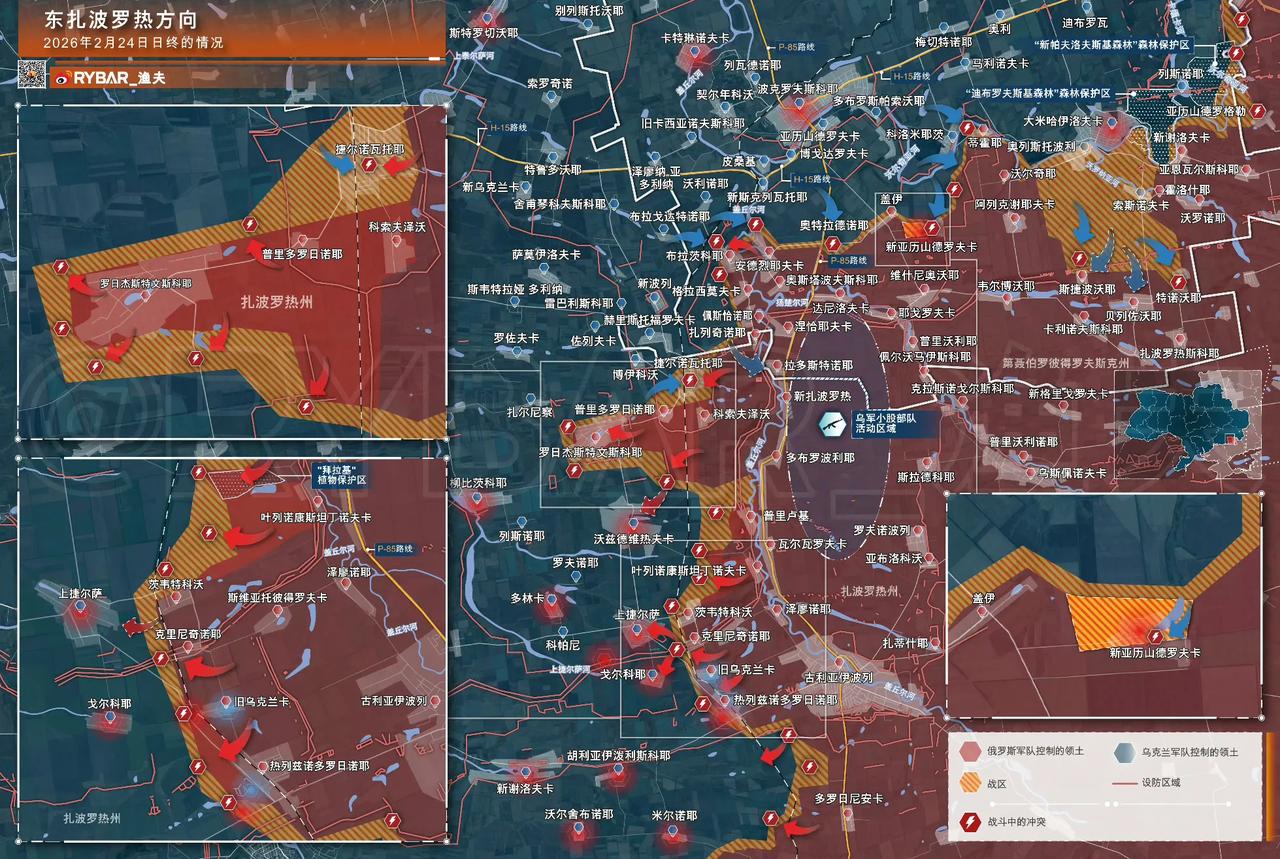Click the town label 多布罗斯帕索沃耶
The width and height of the screenshot is (1280, 859).
coord(878,101)
